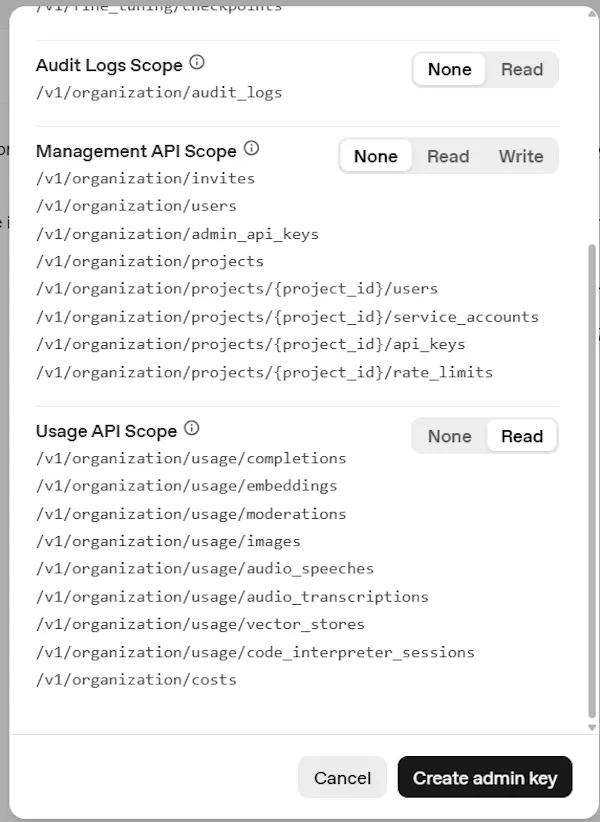Image resolution: width=600 pixels, height=822 pixels.
Task: Click /v1/organization/usage/images path text
Action: (168, 542)
